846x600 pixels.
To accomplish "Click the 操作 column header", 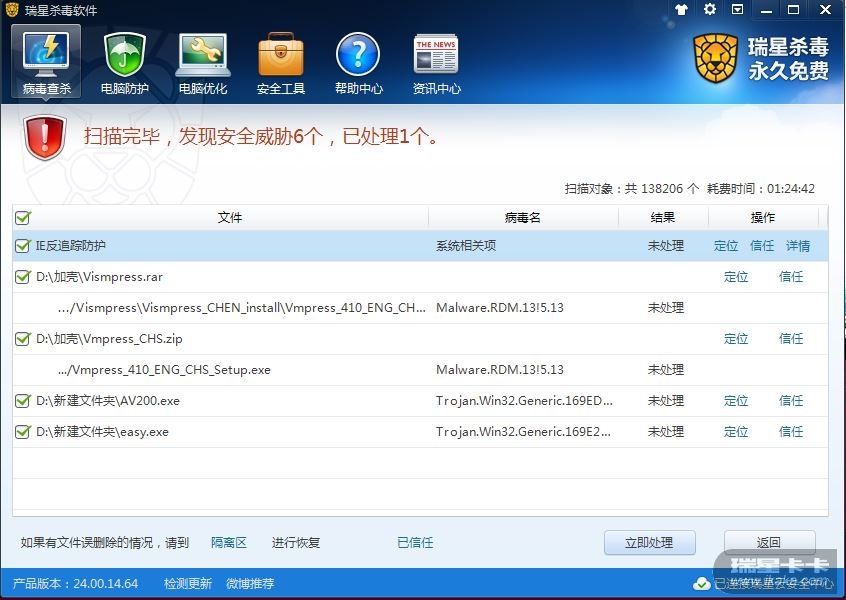I will coord(763,217).
